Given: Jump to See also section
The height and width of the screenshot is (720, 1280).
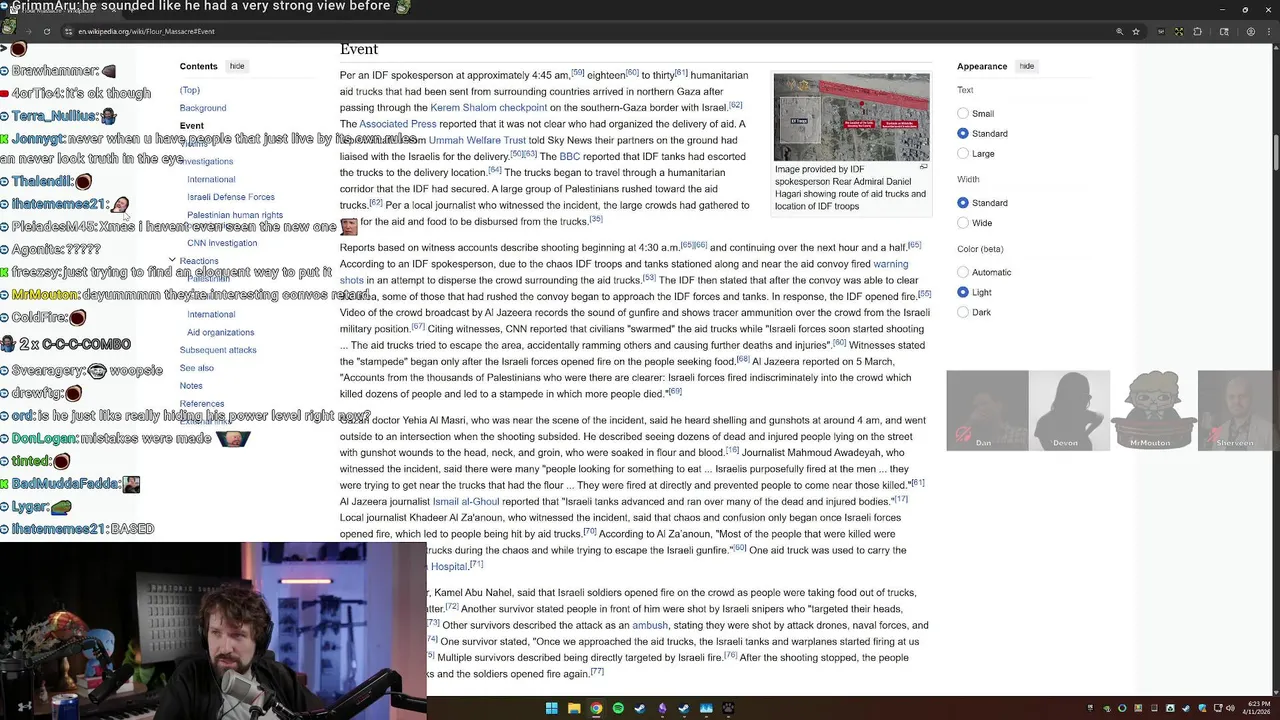Looking at the screenshot, I should point(197,368).
